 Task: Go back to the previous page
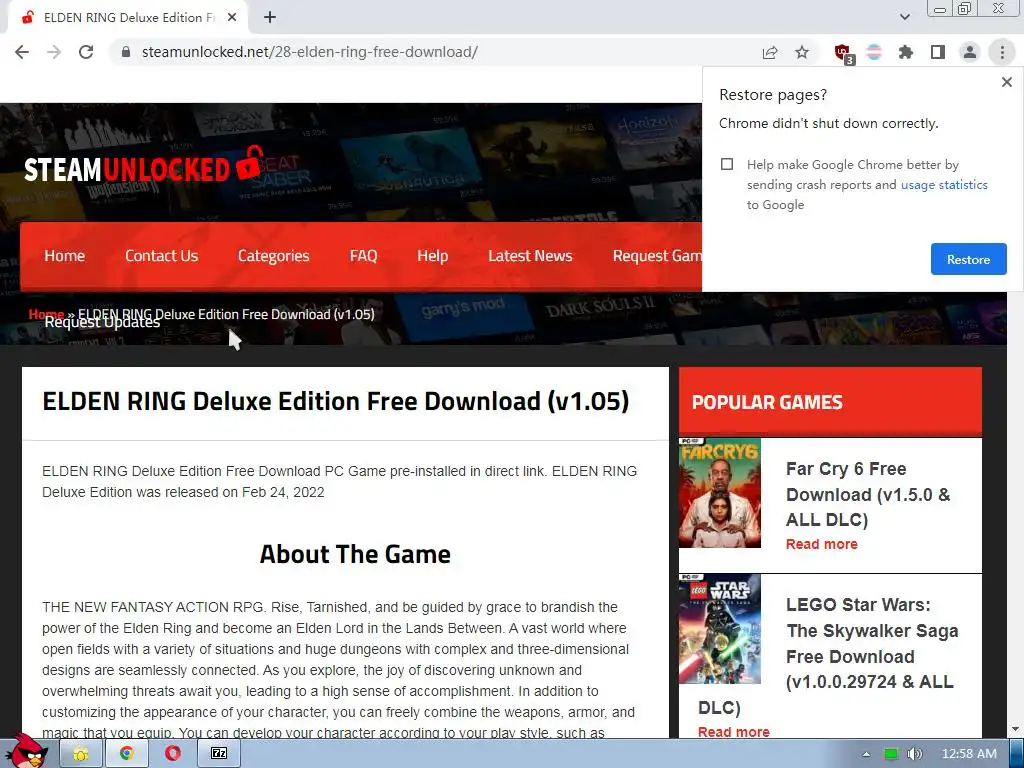tap(22, 52)
